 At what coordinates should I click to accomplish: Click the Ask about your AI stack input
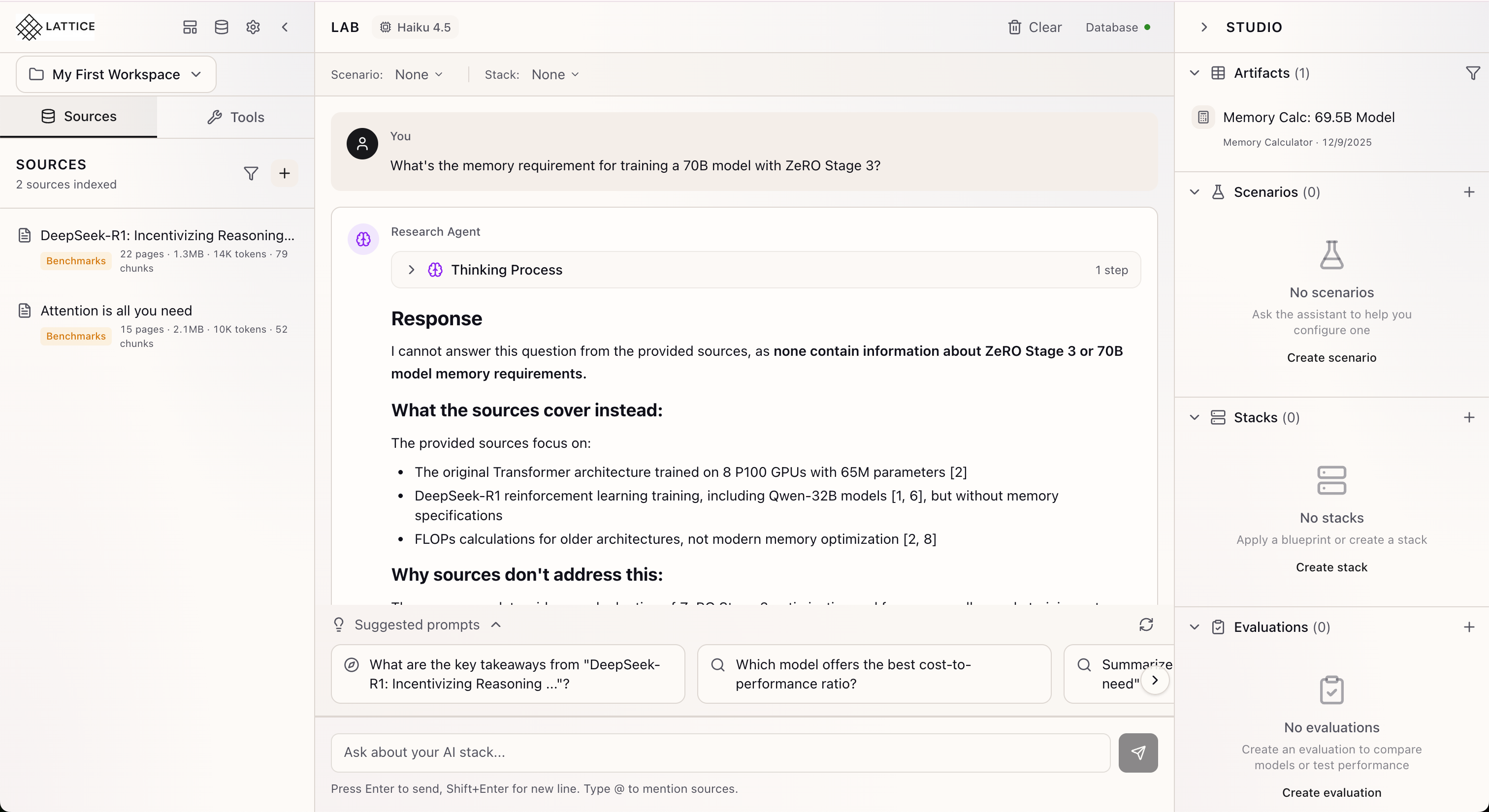point(720,752)
